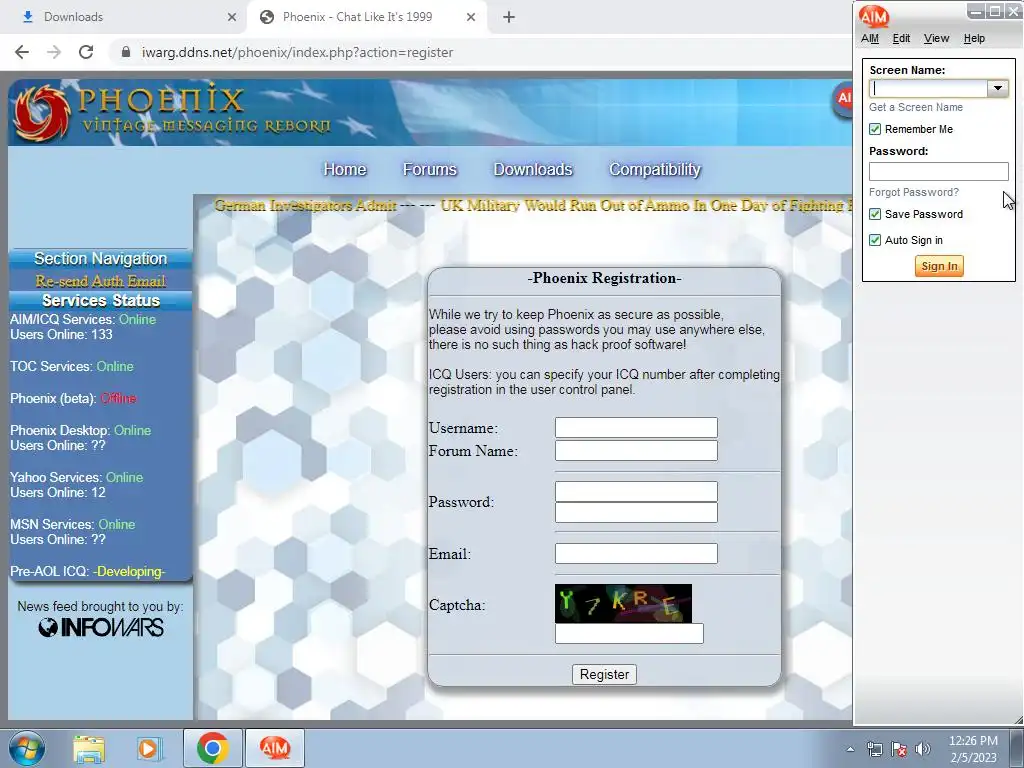The width and height of the screenshot is (1024, 768).
Task: Toggle the Remember Me checkbox
Action: [875, 129]
